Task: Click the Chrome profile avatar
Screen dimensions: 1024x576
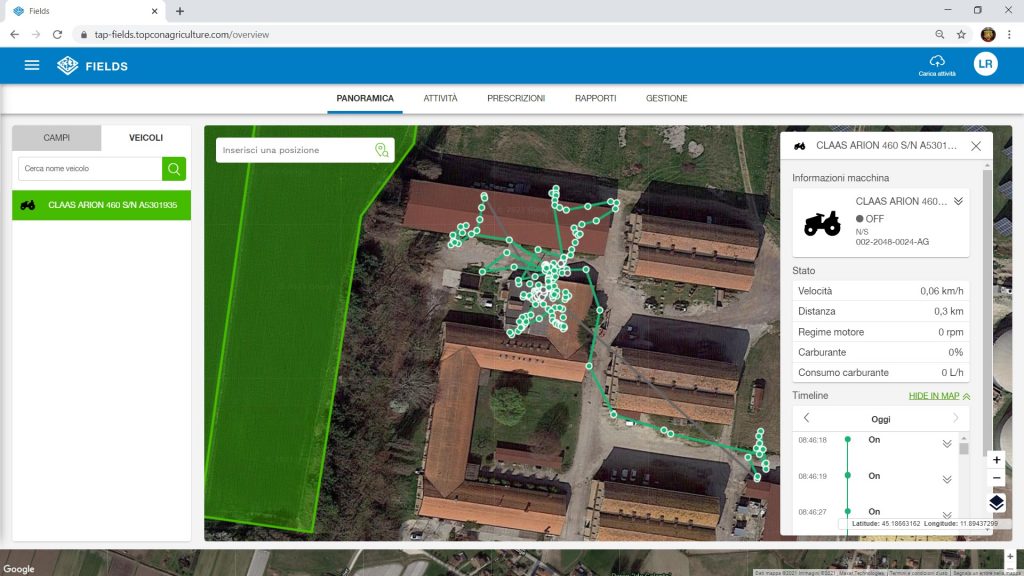Action: click(x=988, y=35)
